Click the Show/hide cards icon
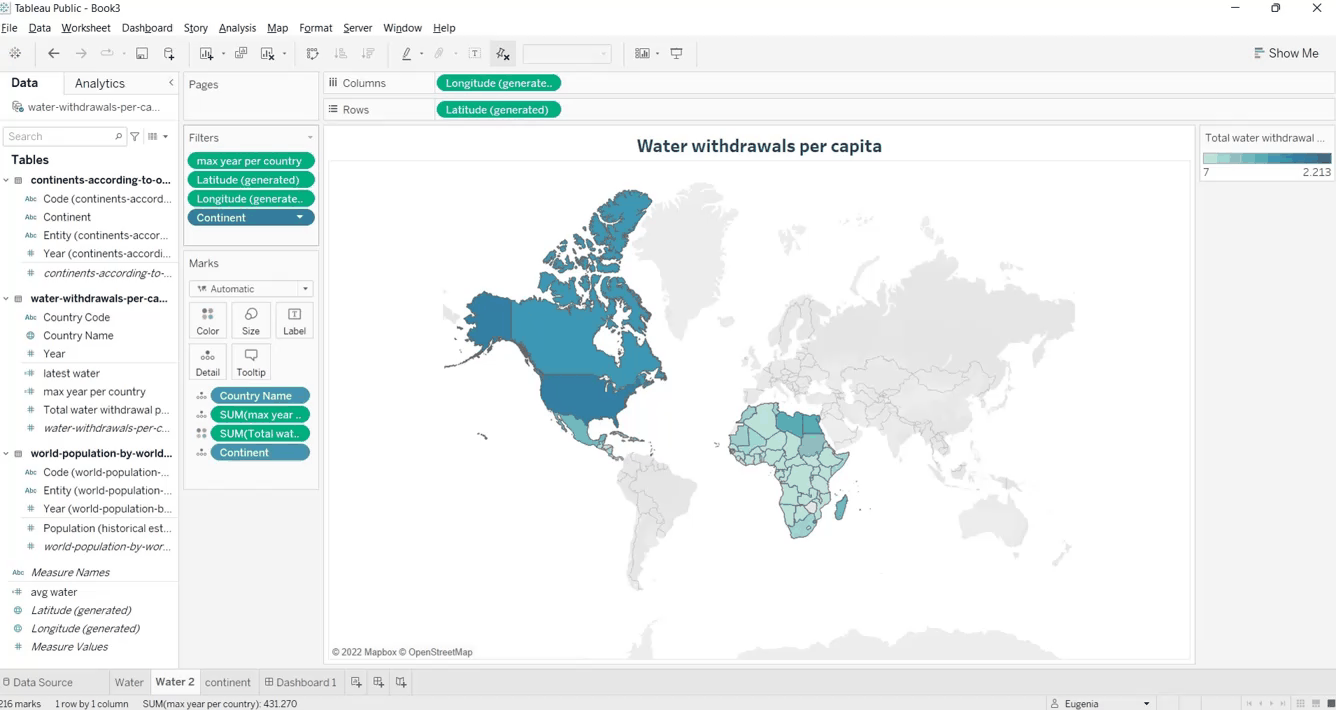Screen dimensions: 1336x710 click(x=642, y=54)
